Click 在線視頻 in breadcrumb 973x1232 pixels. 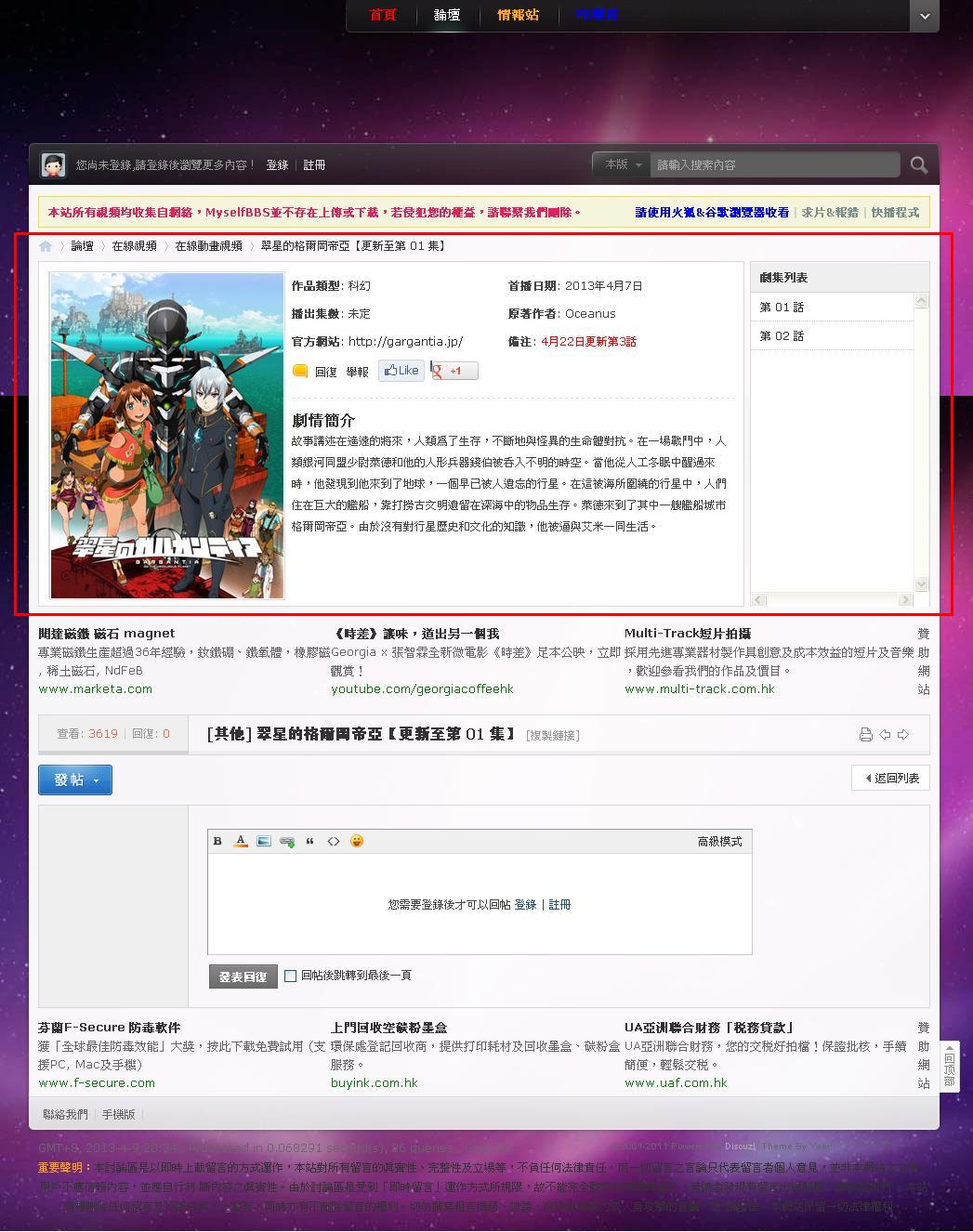click(135, 246)
